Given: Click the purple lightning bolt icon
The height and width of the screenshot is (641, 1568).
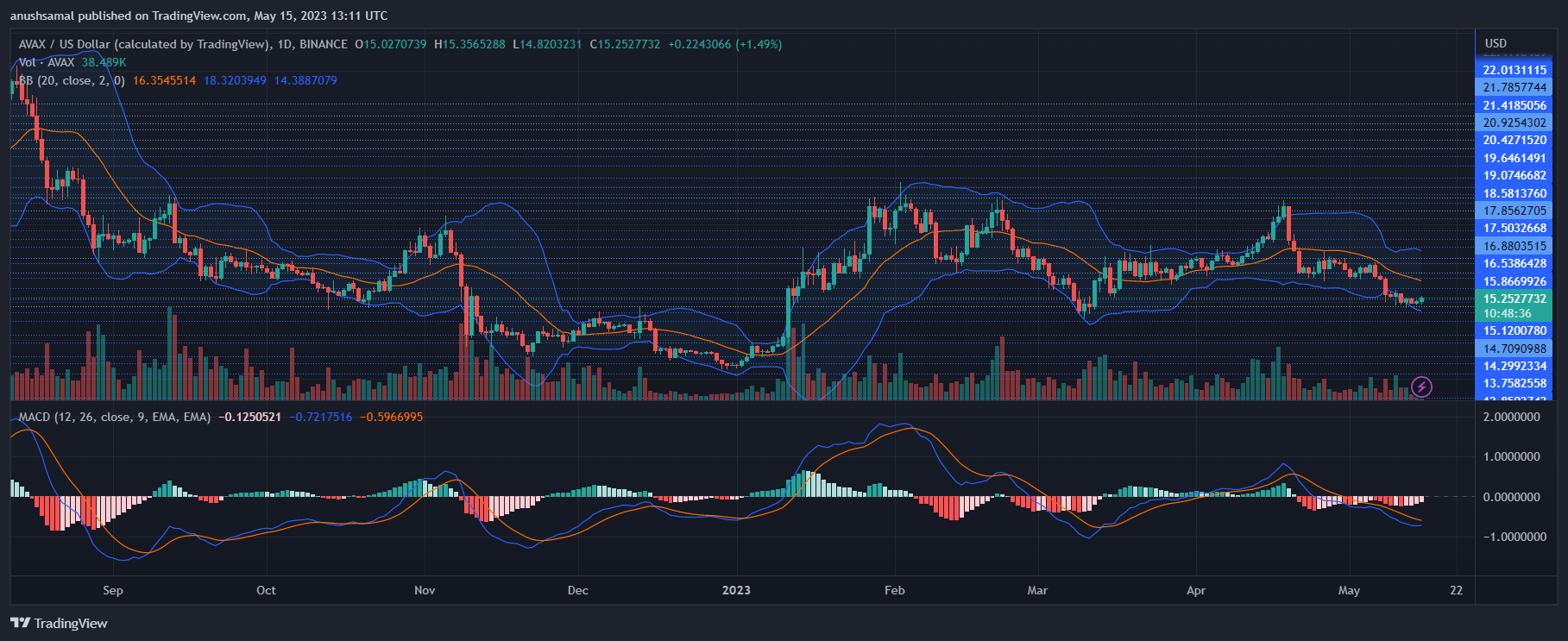Looking at the screenshot, I should [x=1421, y=386].
